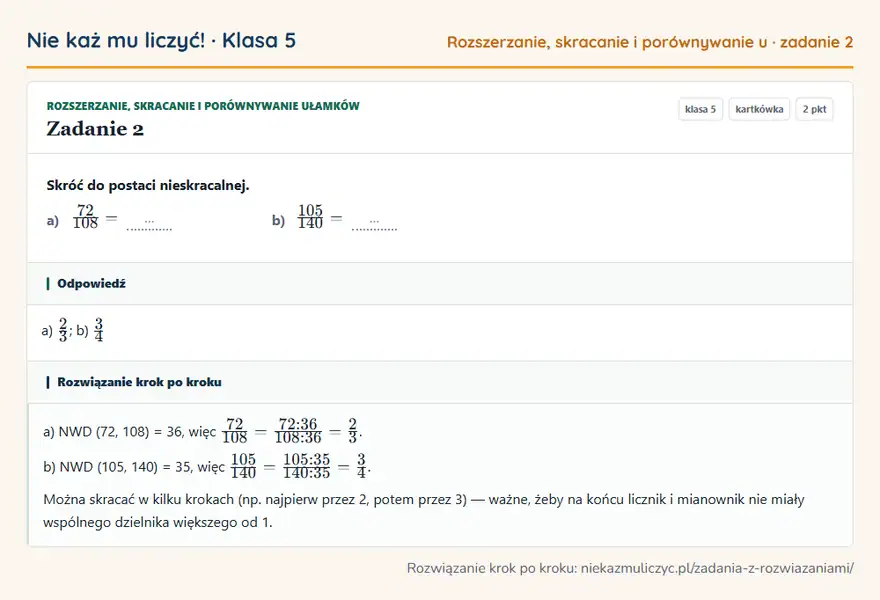Screen dimensions: 880x600
Task: Click the 'klasa 5' tag
Action: coord(700,109)
